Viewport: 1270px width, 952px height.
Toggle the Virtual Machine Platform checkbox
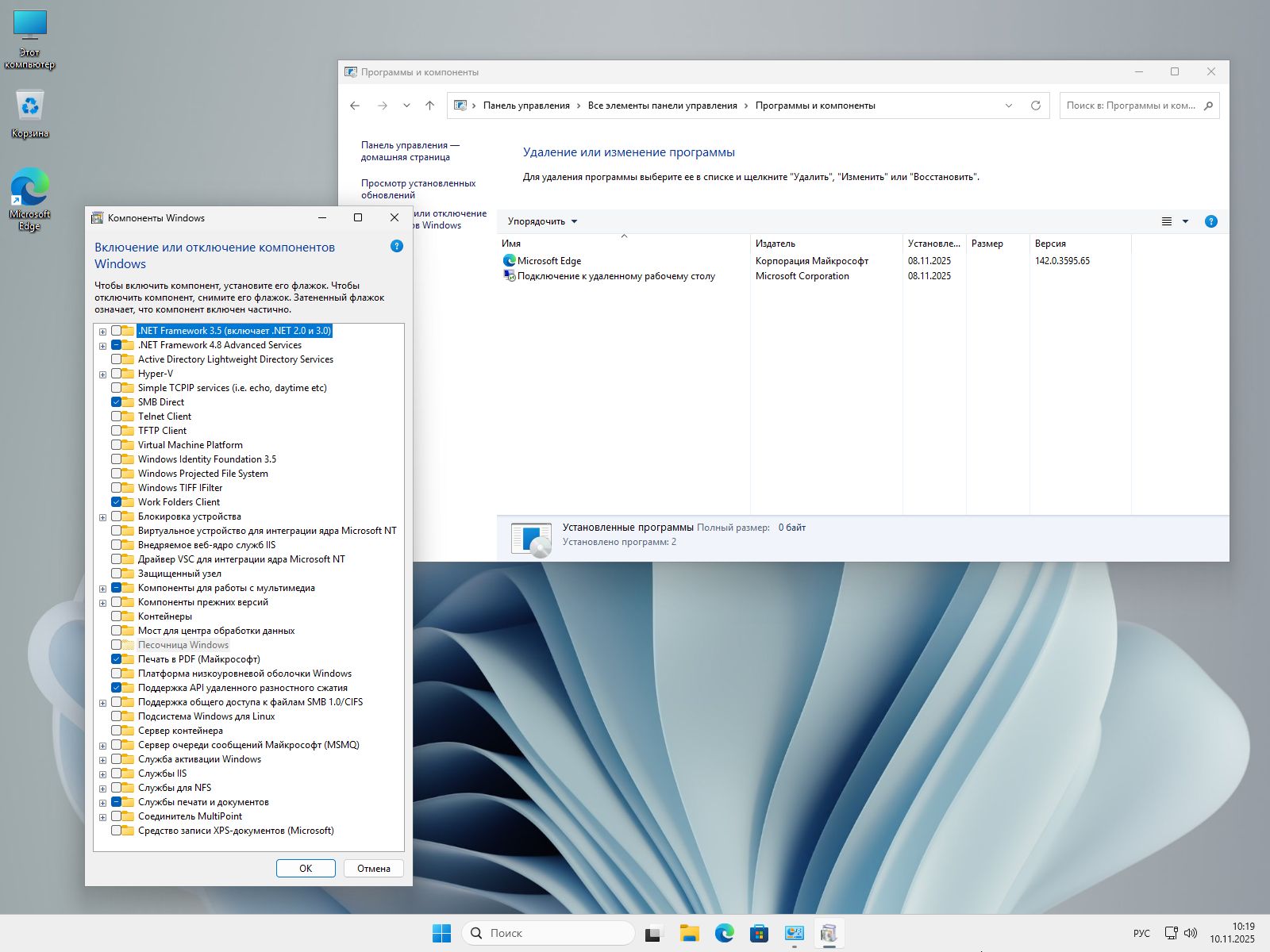[117, 445]
